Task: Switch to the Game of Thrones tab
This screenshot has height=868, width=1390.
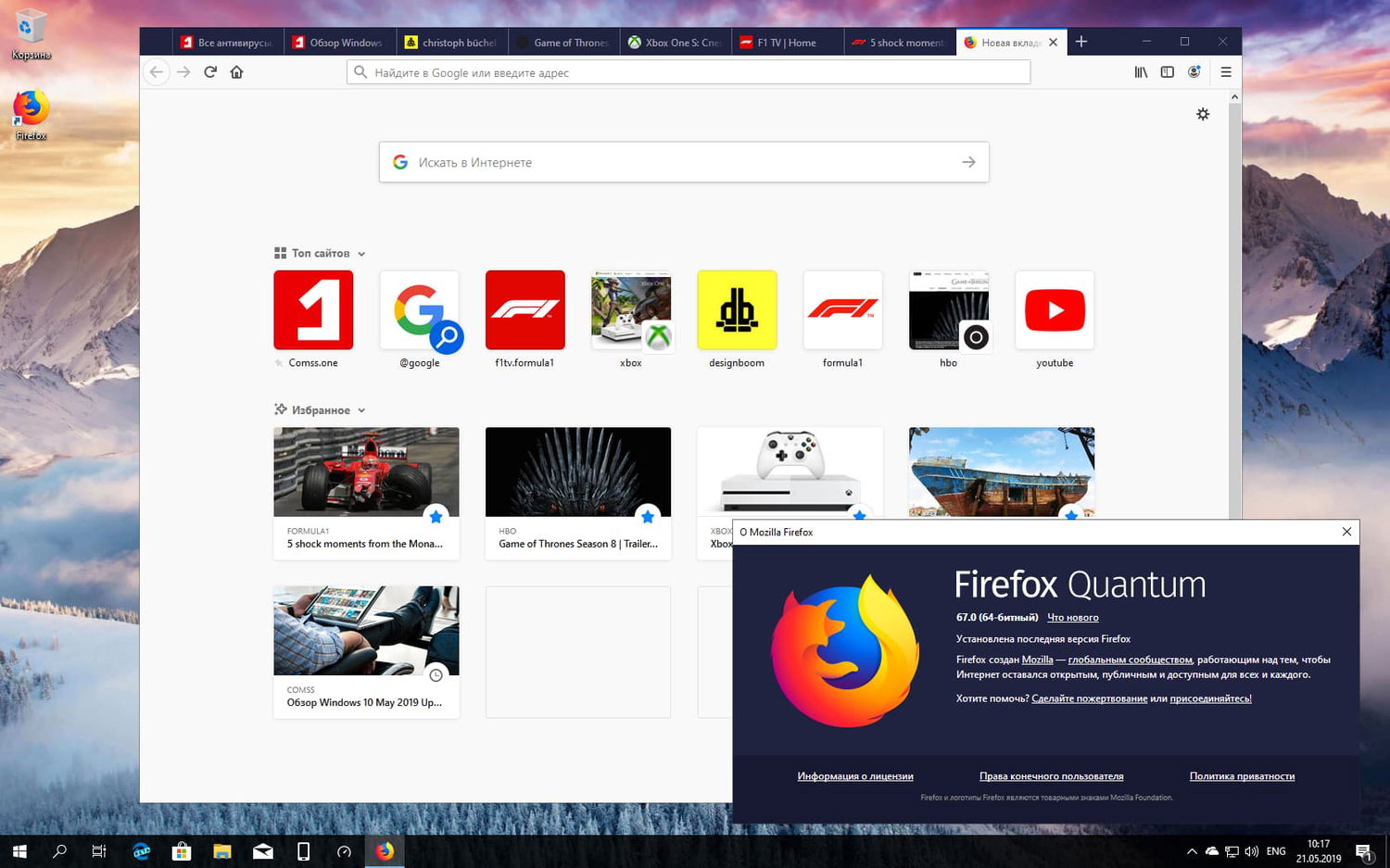Action: click(567, 42)
